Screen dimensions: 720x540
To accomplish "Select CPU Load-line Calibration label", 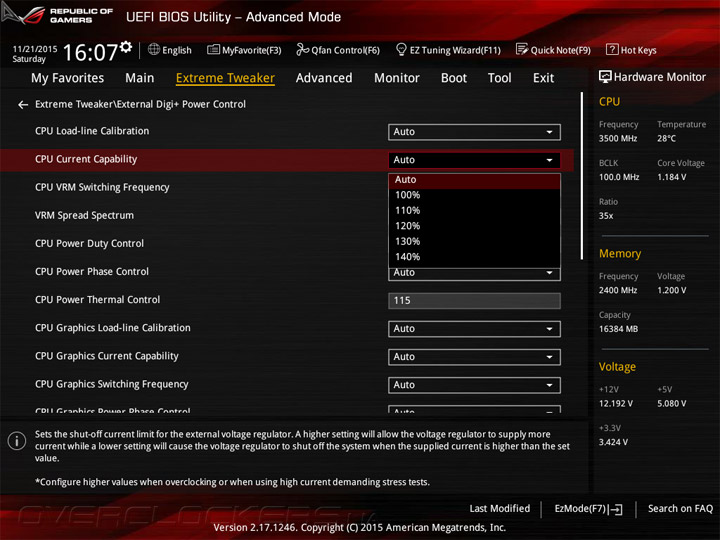I will point(92,131).
